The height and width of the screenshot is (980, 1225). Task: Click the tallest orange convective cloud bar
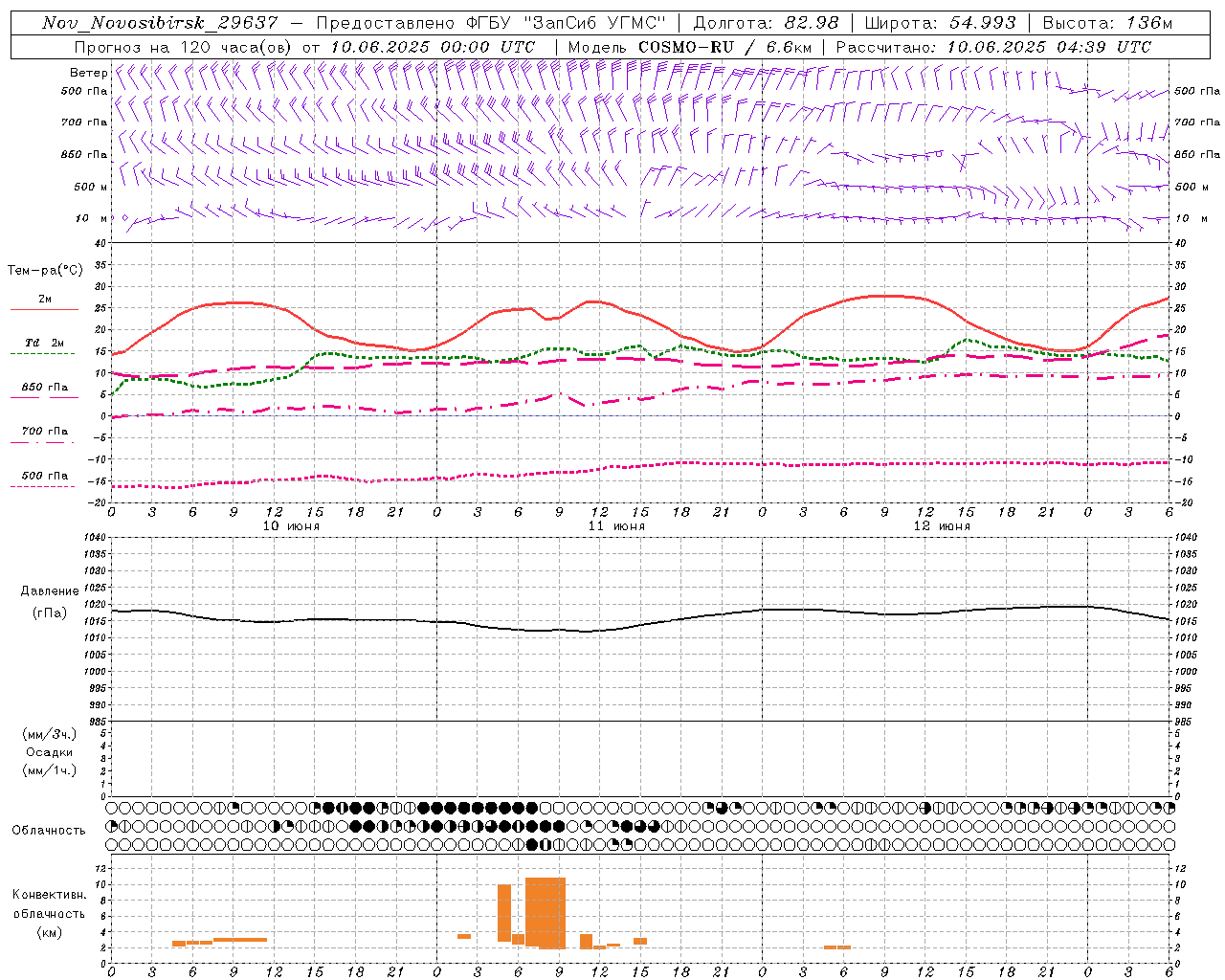(x=546, y=913)
